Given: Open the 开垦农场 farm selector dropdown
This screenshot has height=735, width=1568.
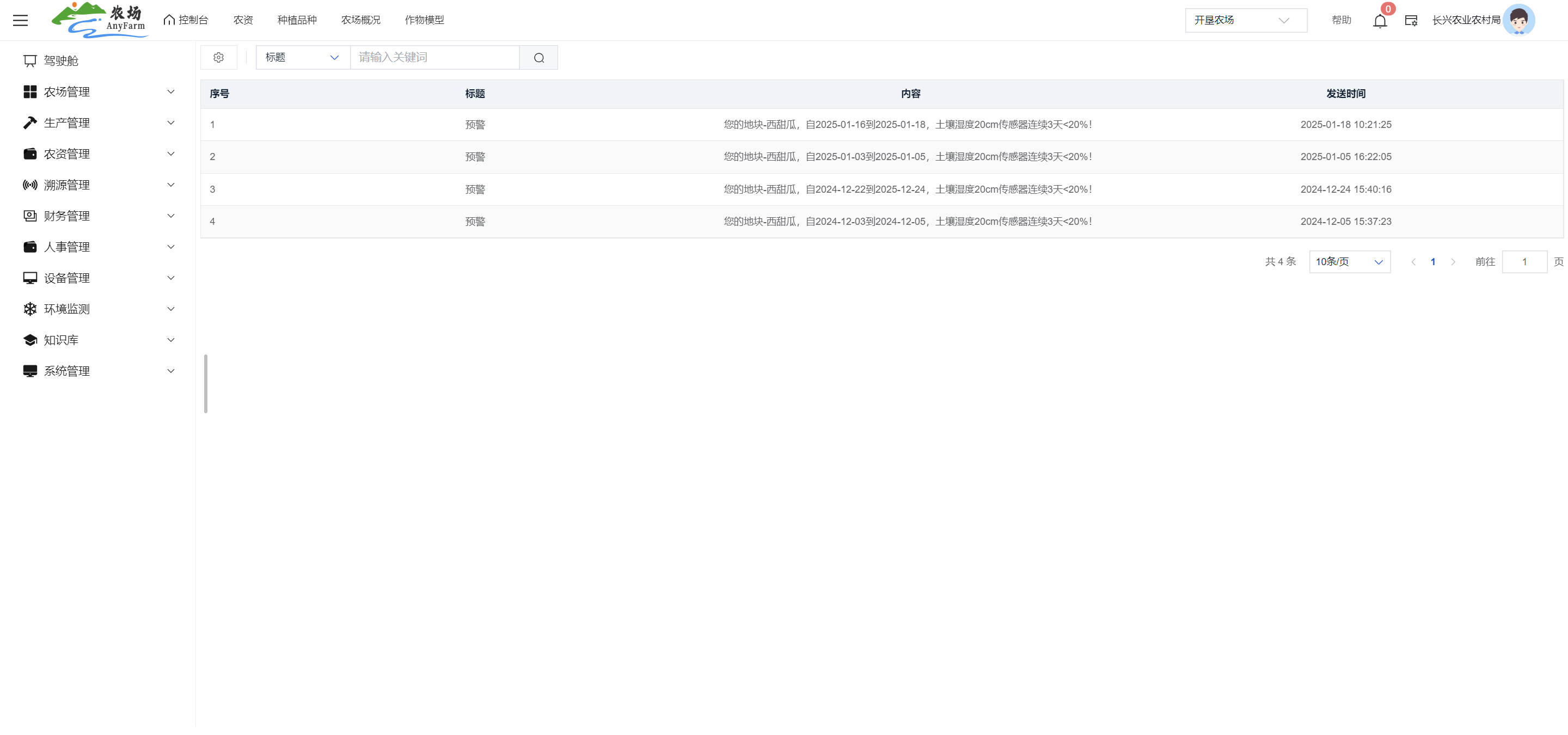Looking at the screenshot, I should 1245,20.
